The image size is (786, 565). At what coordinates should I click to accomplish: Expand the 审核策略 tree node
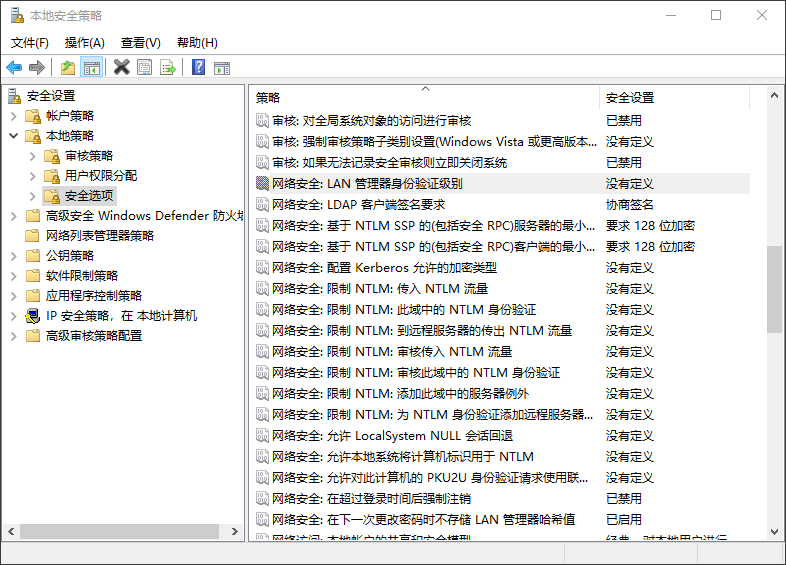pyautogui.click(x=33, y=156)
